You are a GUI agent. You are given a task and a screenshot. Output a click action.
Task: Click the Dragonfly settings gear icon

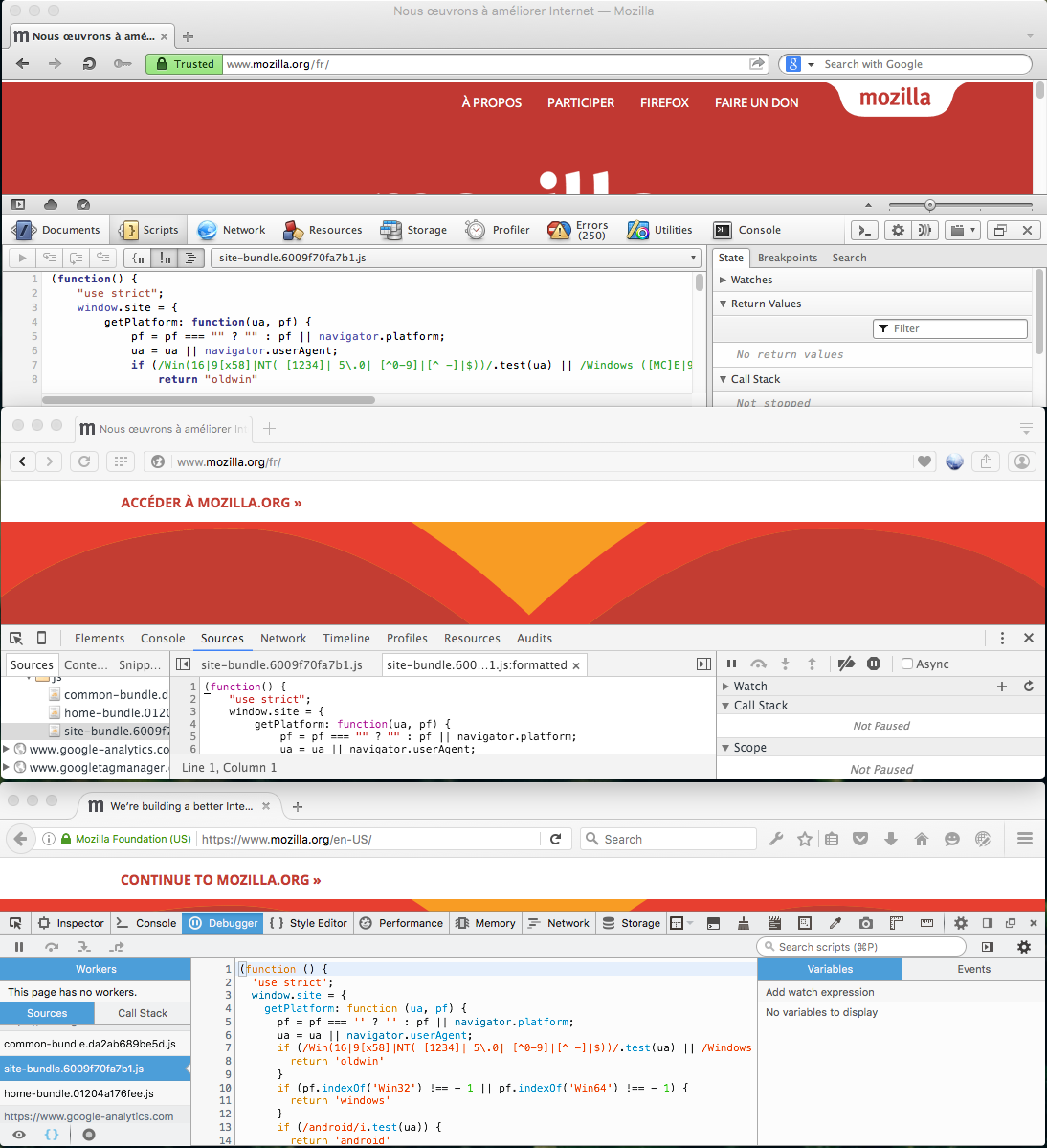[898, 230]
